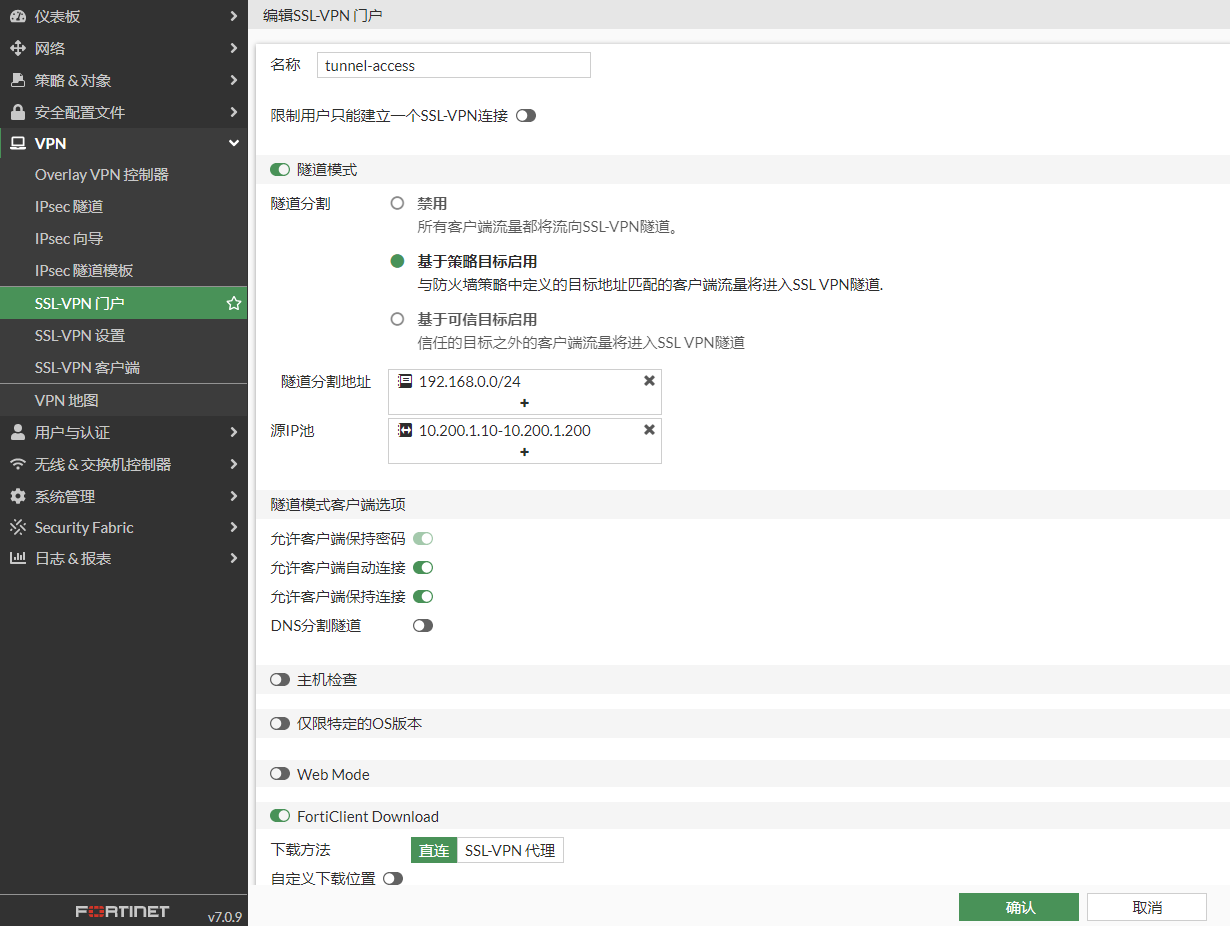This screenshot has height=926, width=1230.
Task: Remove the 10.200.1.10-10.200.1.200 pool entry
Action: pos(649,430)
